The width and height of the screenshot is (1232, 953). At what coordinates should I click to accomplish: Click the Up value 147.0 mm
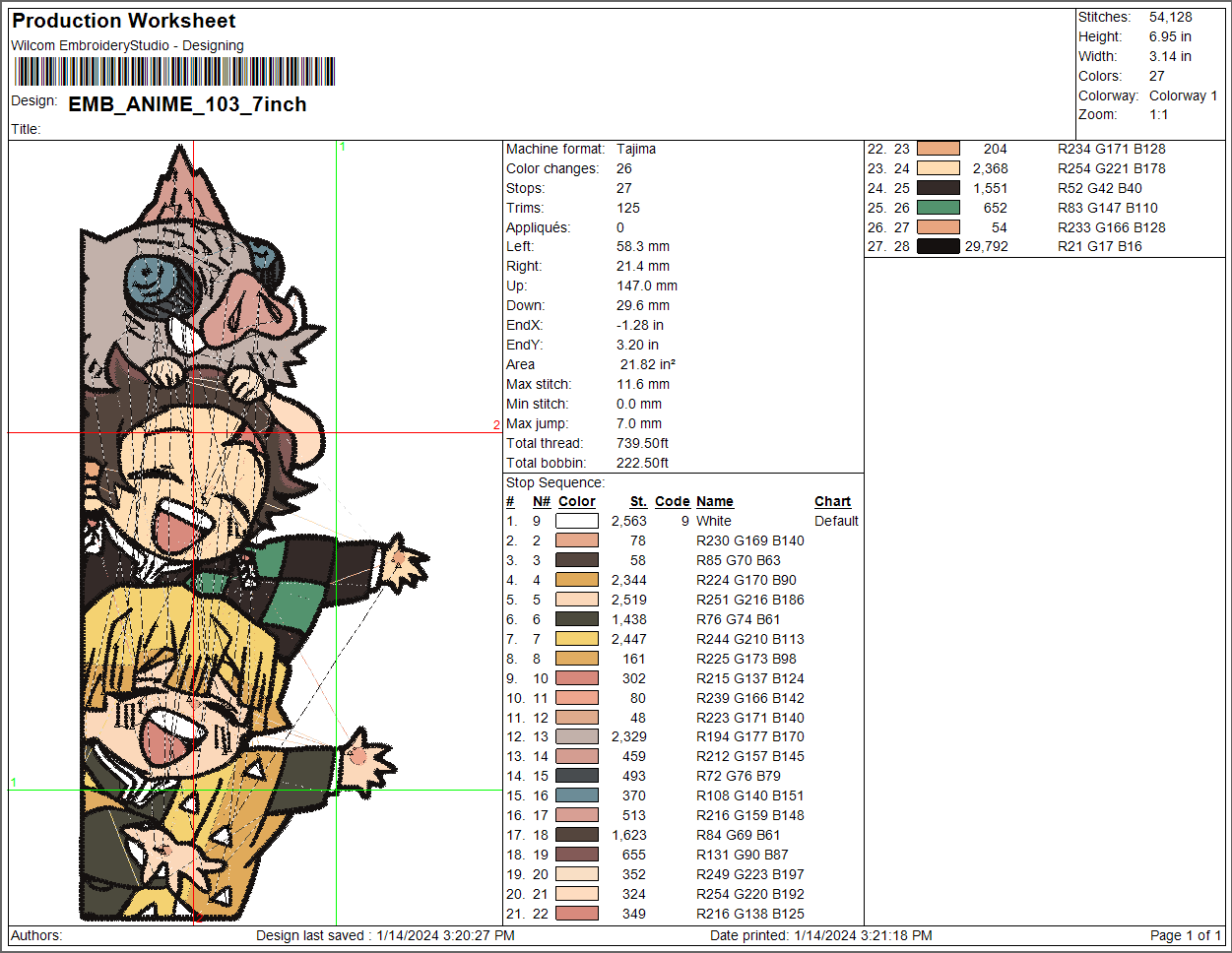click(647, 286)
